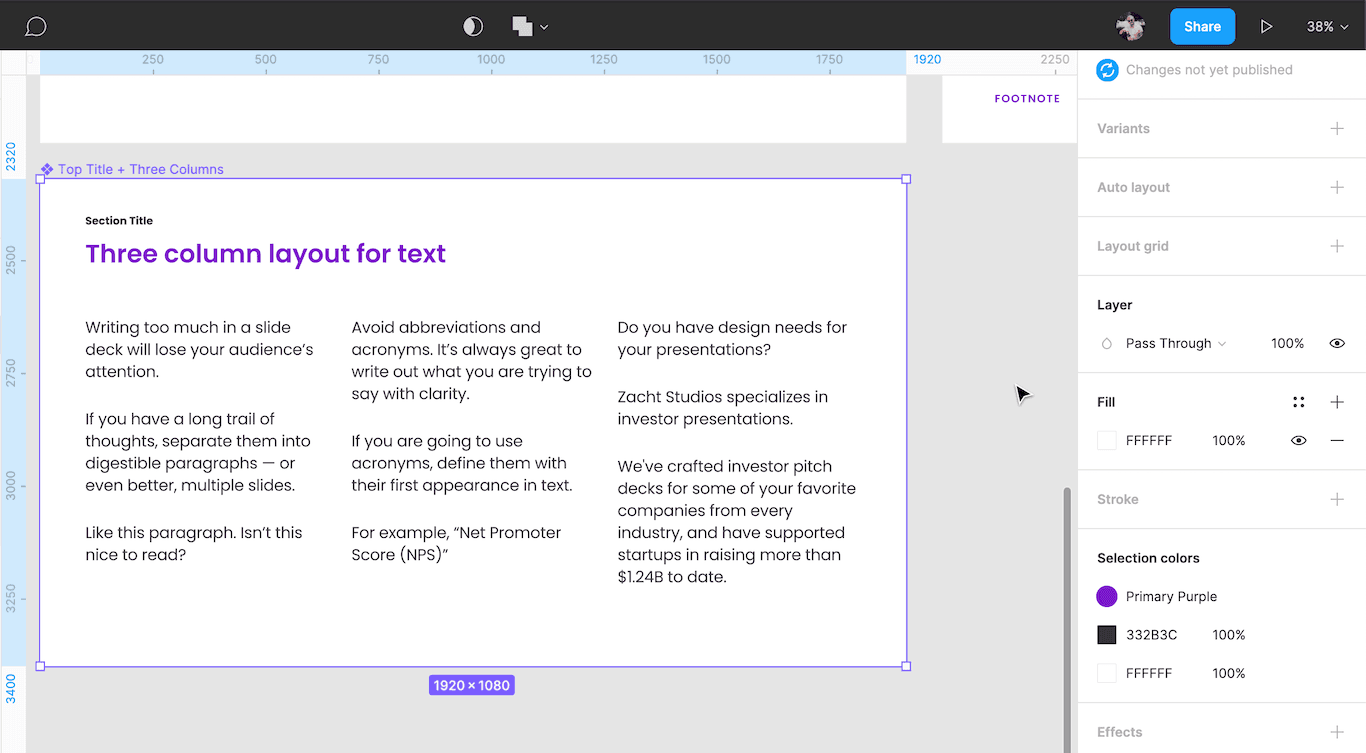Click the 'Avoid abbreviations and acronyms' paragraph
This screenshot has height=753, width=1366.
point(472,360)
